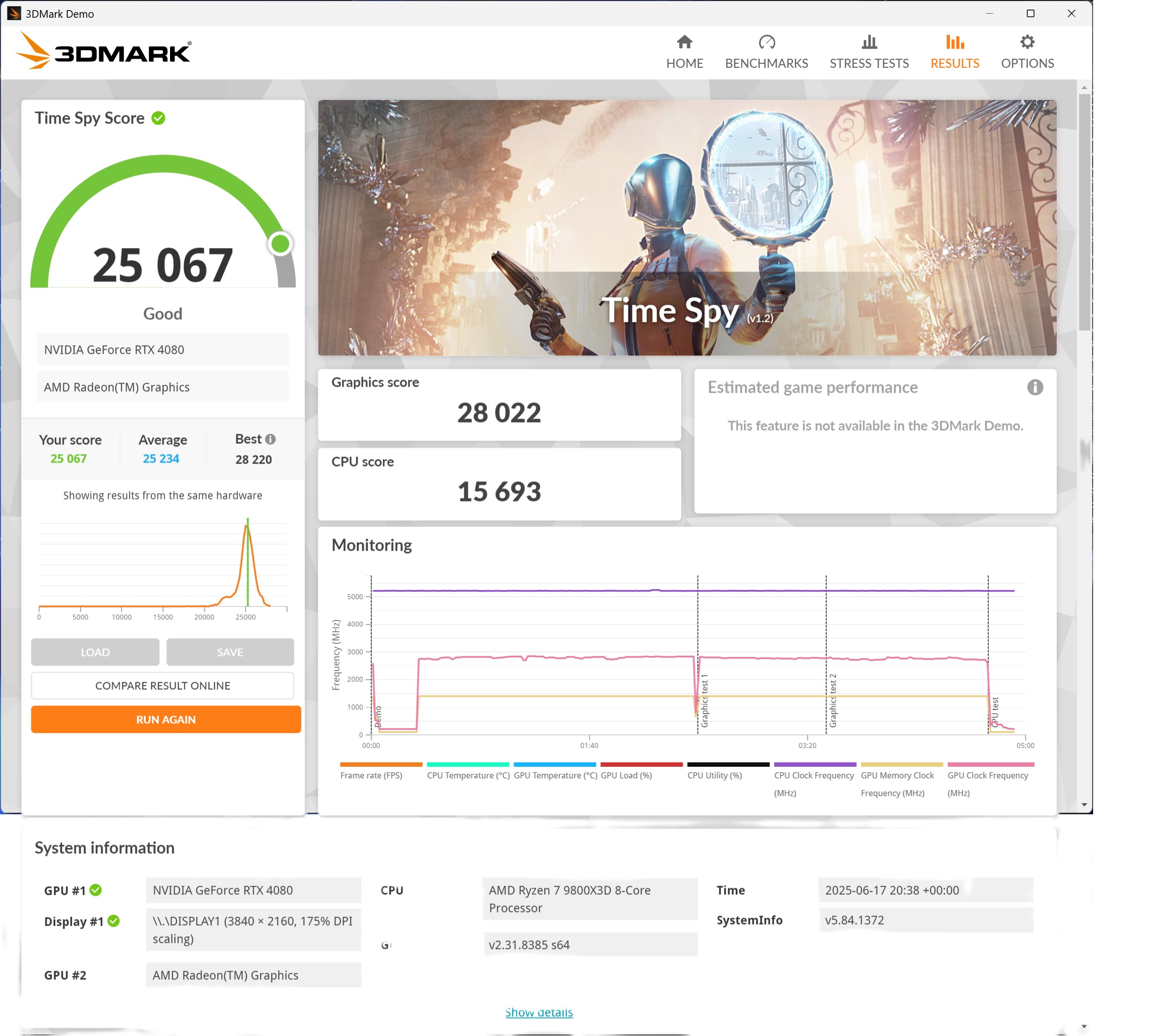Click COMPARE RESULT ONLINE
This screenshot has height=1036, width=1166.
[x=162, y=686]
